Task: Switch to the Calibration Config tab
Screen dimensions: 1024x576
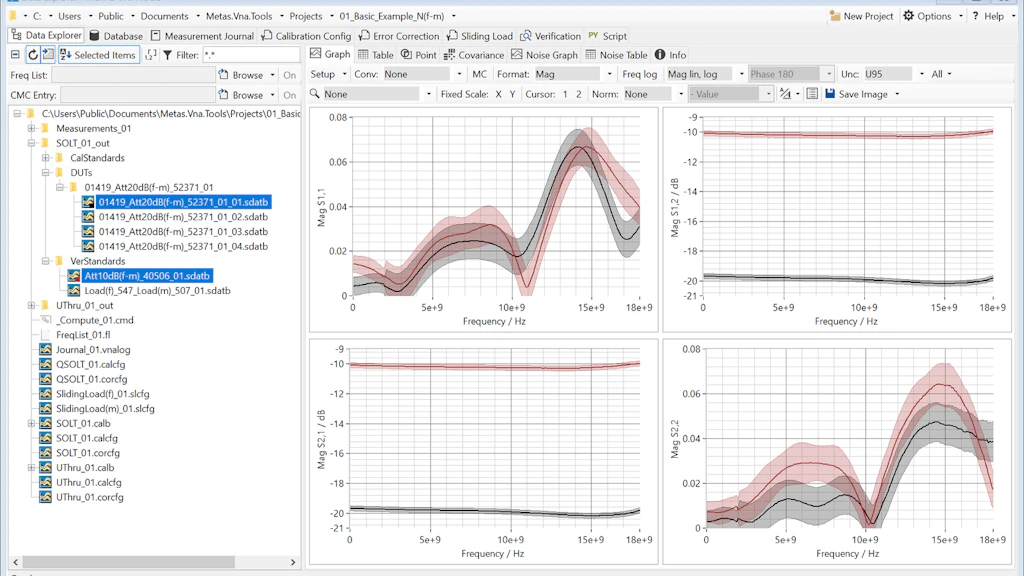Action: pos(306,36)
